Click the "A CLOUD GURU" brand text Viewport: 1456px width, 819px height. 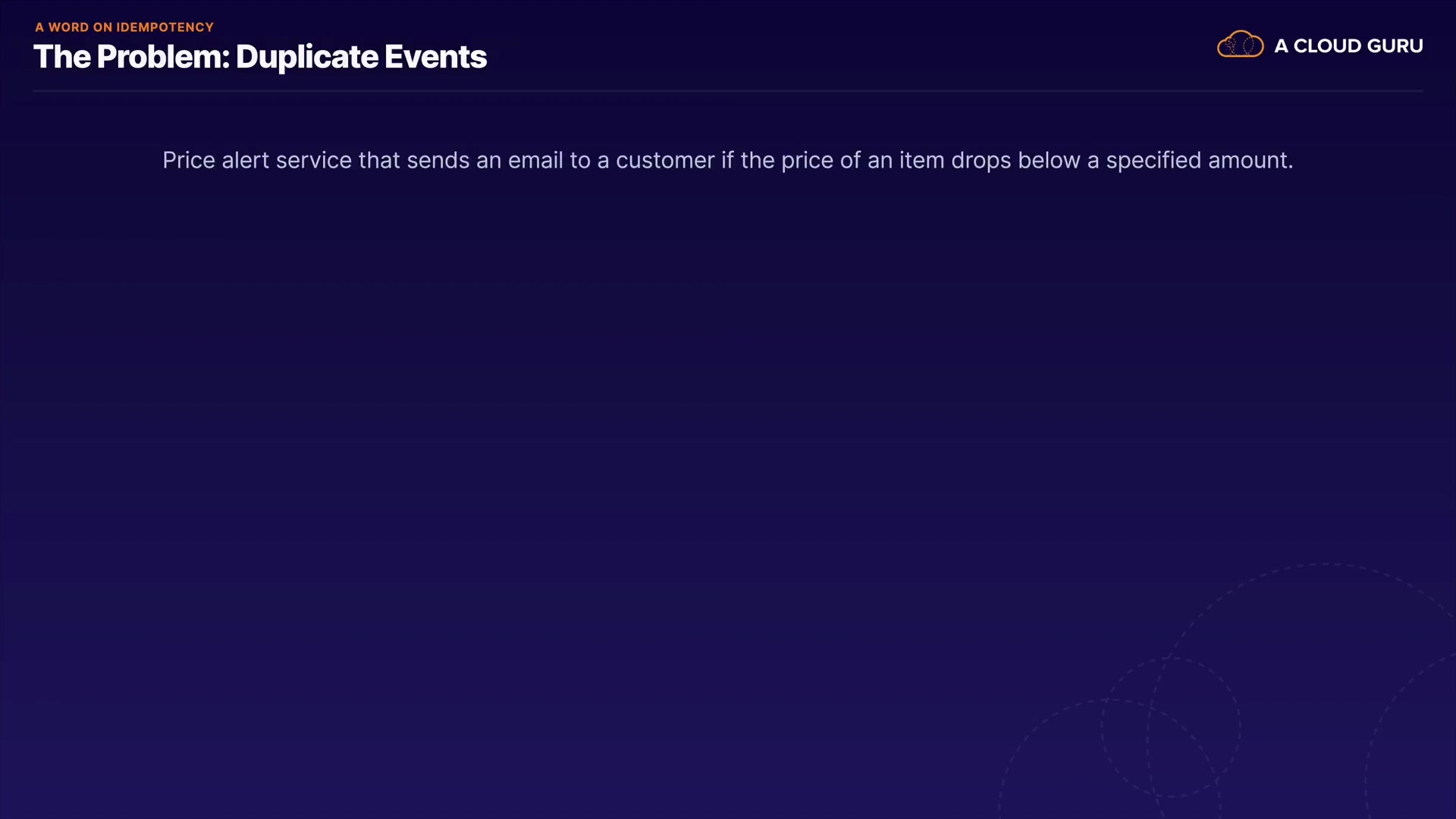tap(1348, 46)
